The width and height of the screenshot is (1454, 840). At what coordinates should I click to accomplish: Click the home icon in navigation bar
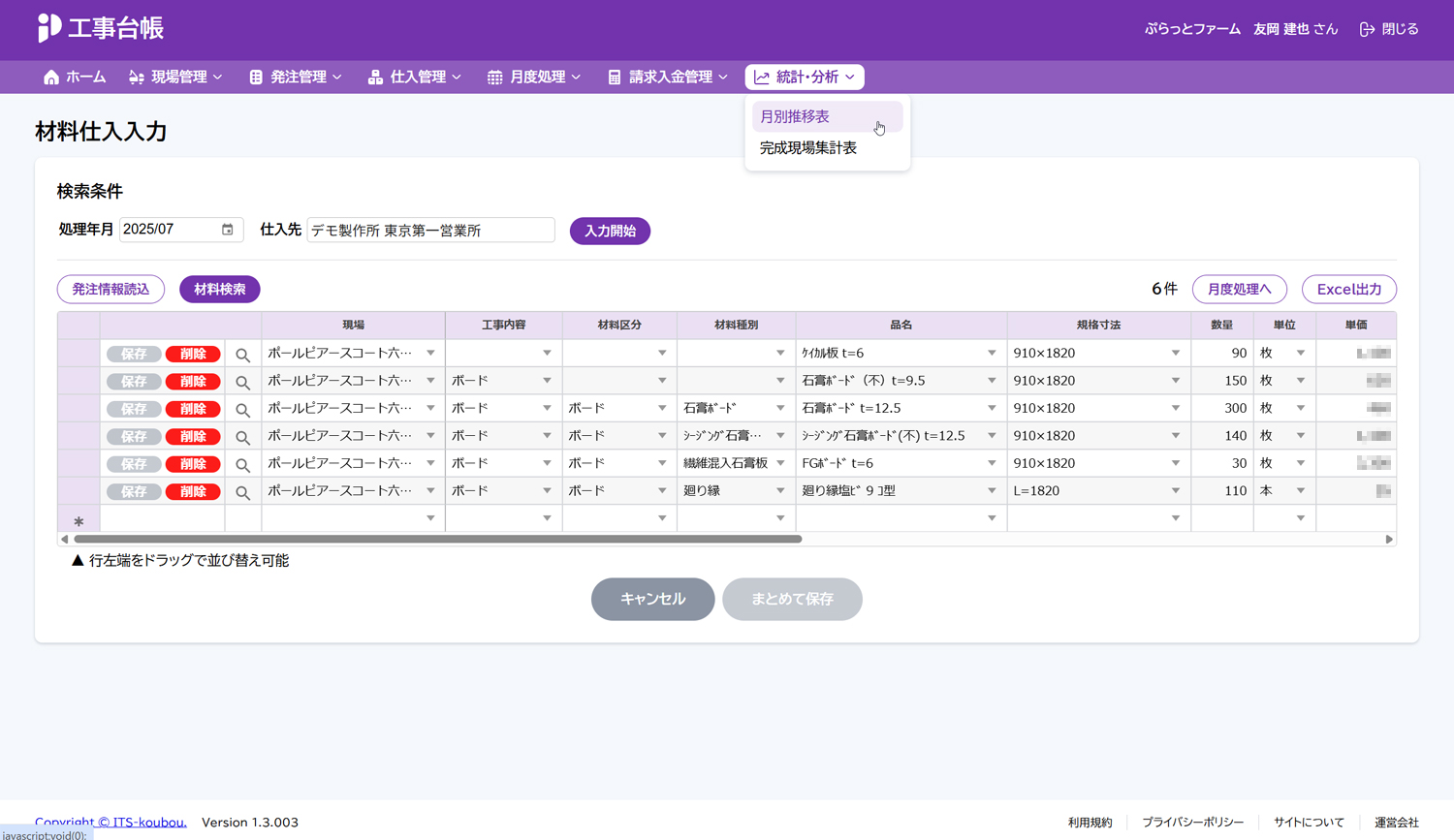click(51, 78)
